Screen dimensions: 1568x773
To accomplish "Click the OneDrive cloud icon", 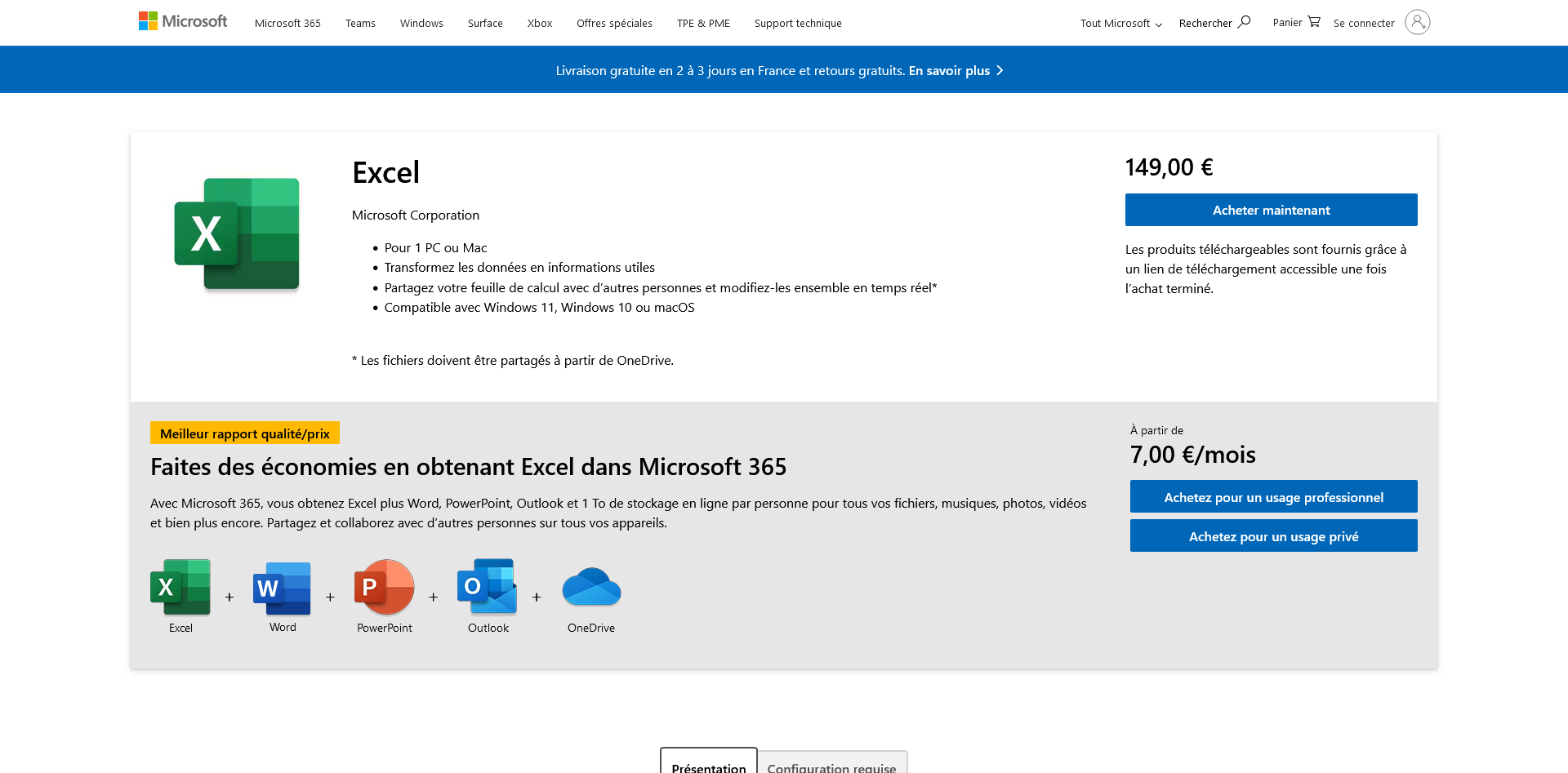I will point(591,587).
